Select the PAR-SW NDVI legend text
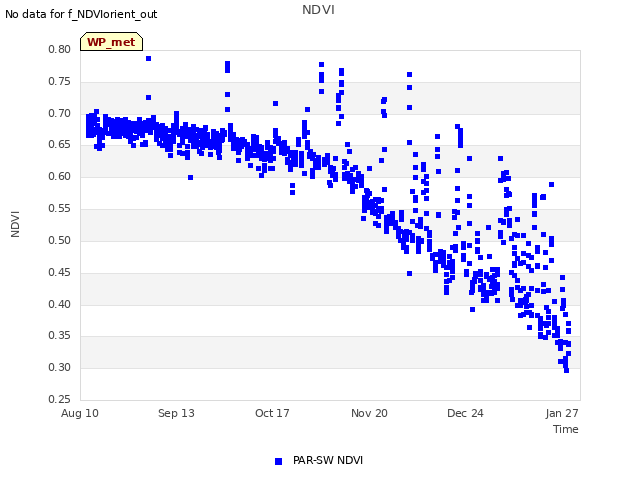 click(x=328, y=460)
